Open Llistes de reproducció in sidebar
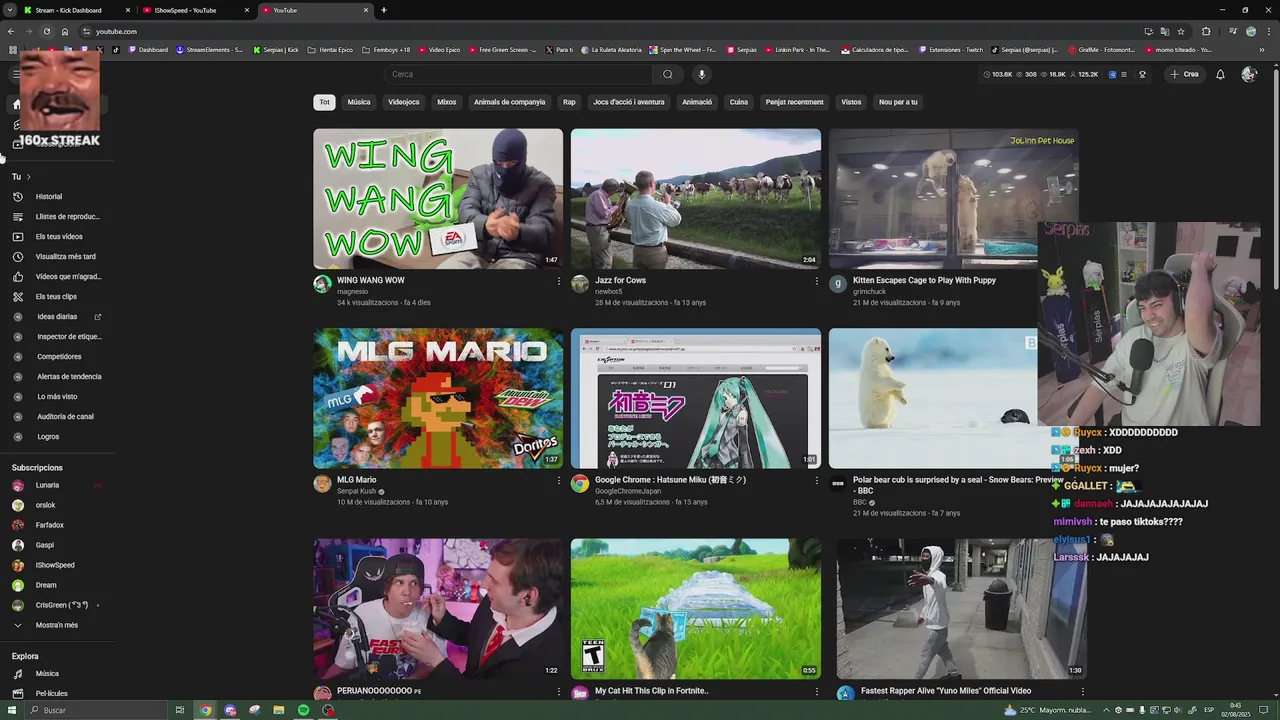 point(67,217)
